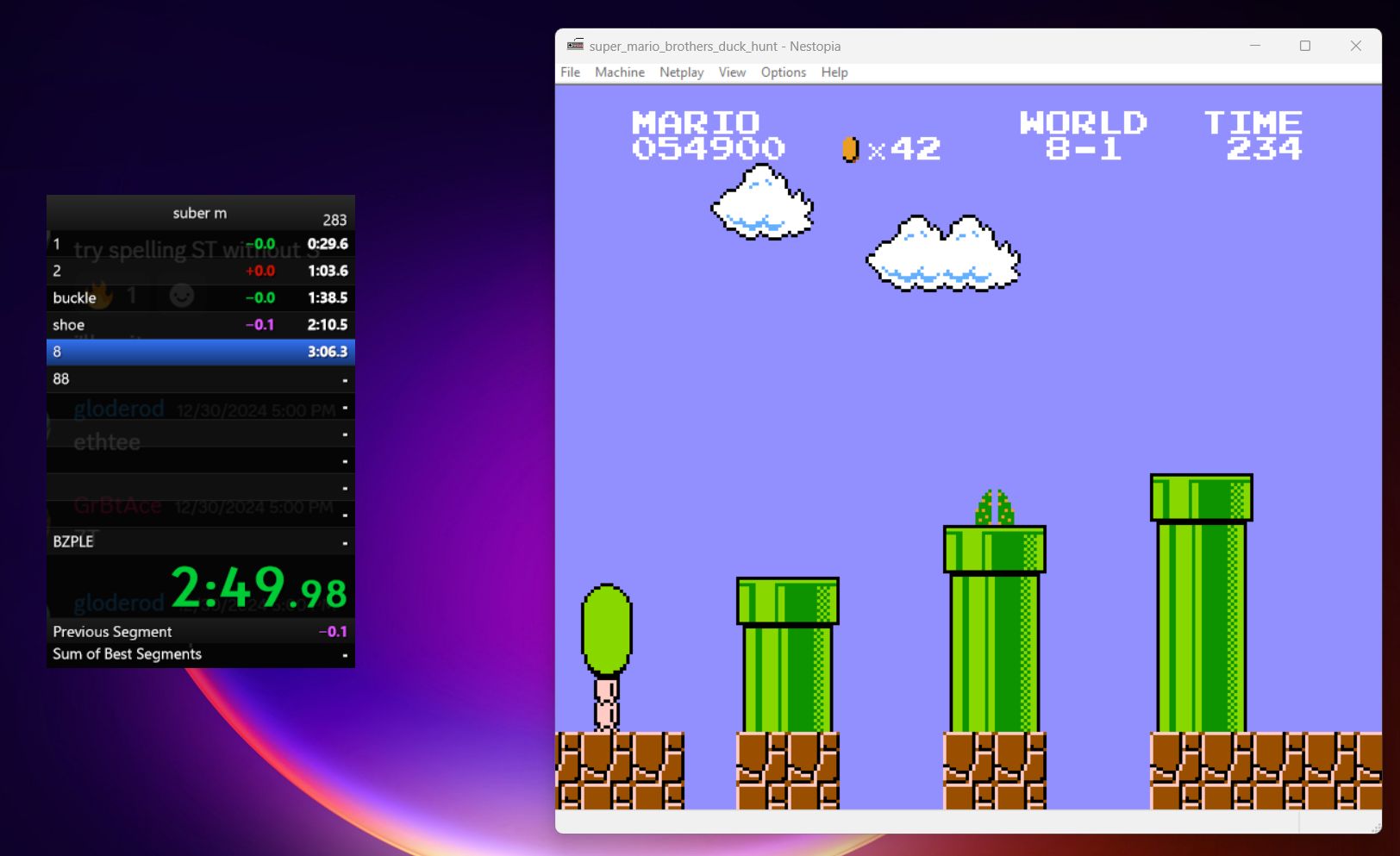Open the Netplay menu

pos(682,72)
